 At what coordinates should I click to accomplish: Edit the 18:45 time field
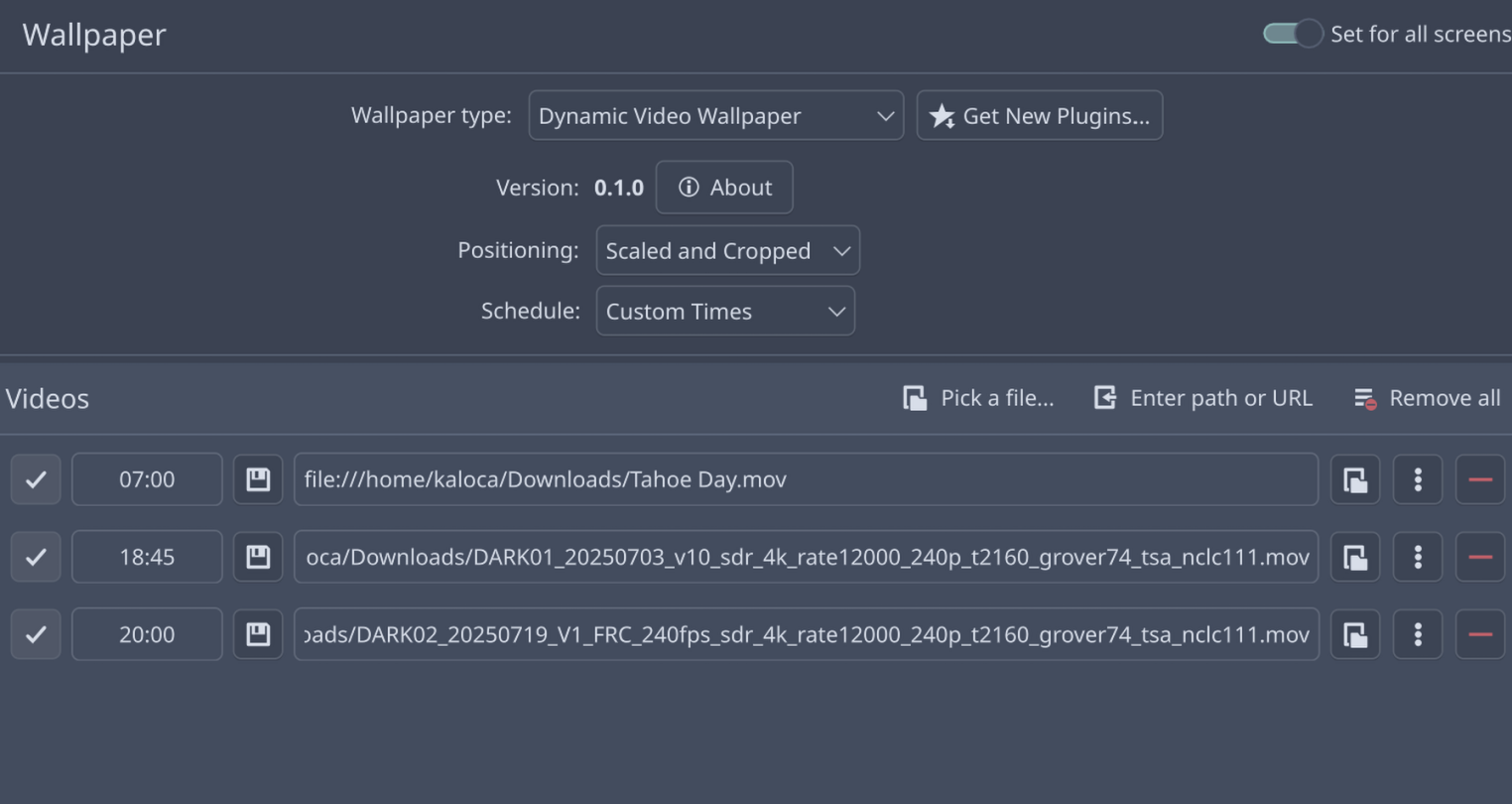coord(147,557)
